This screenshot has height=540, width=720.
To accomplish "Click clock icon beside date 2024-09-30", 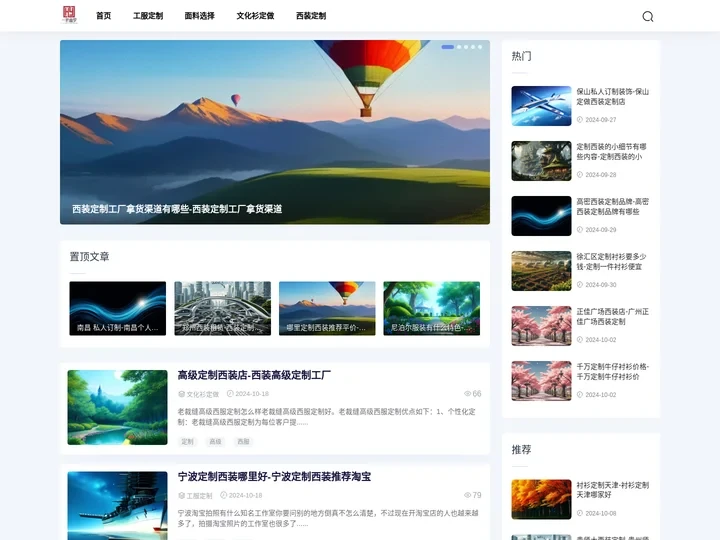I will tap(579, 285).
